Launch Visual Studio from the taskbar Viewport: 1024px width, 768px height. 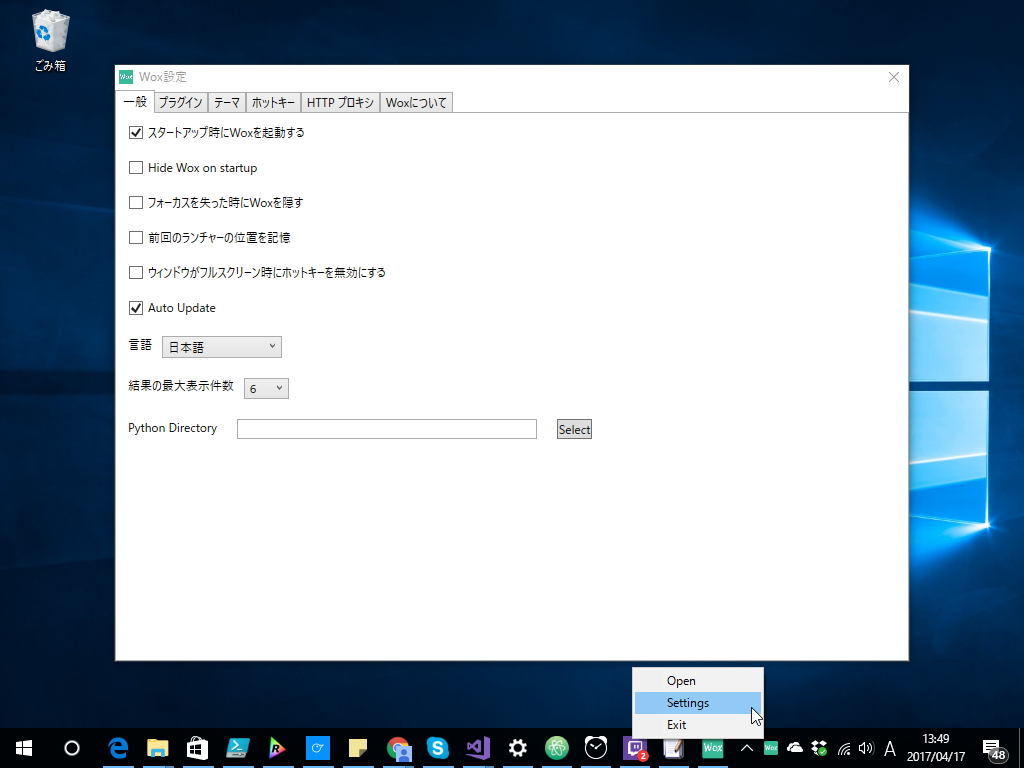point(478,747)
